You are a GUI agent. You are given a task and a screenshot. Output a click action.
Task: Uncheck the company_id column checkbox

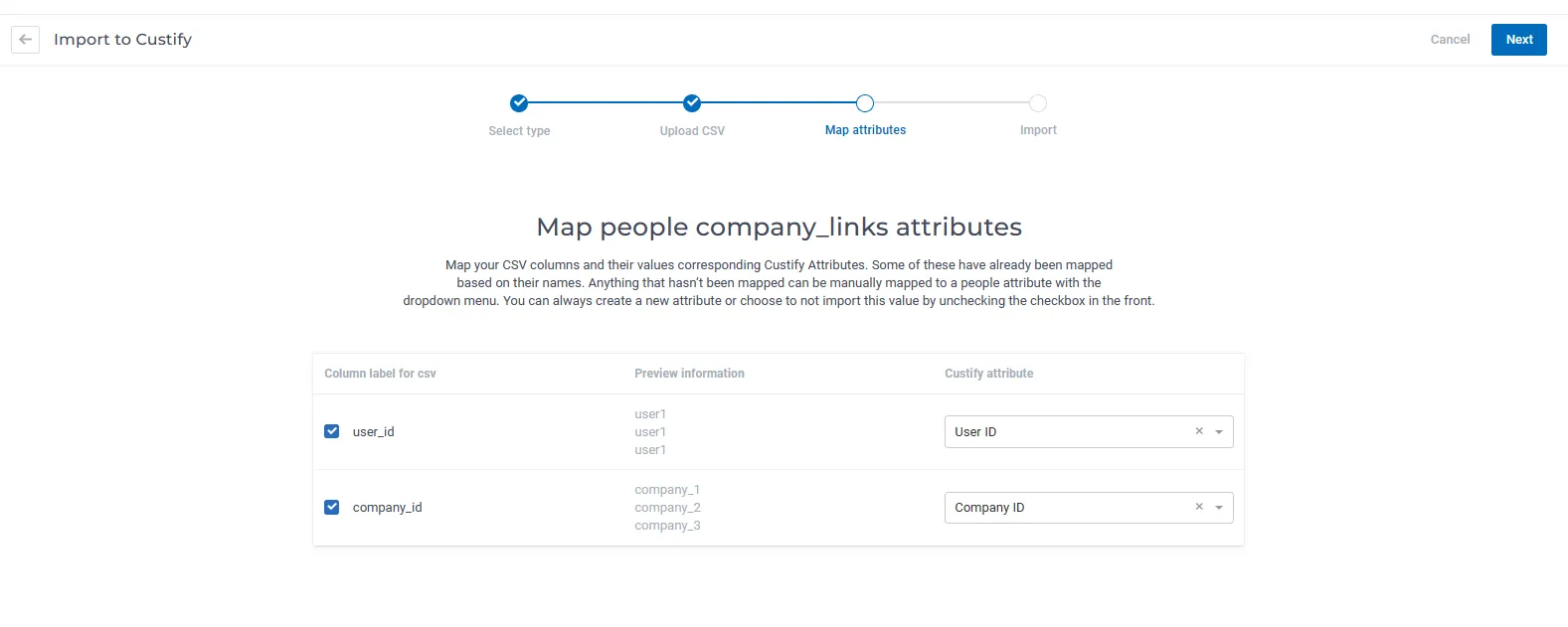pyautogui.click(x=332, y=507)
